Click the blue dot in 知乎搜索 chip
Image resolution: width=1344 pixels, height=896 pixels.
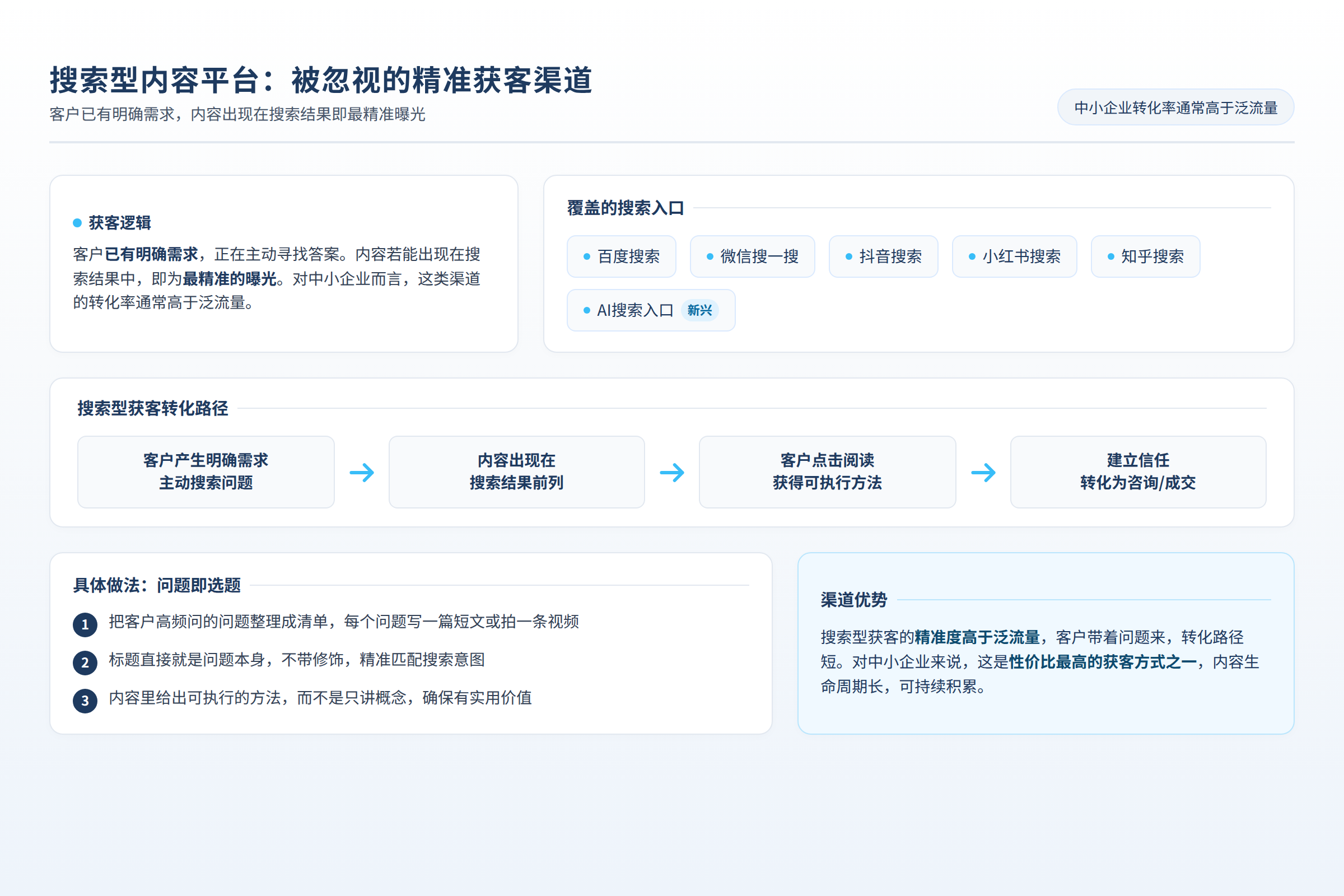coord(1111,256)
